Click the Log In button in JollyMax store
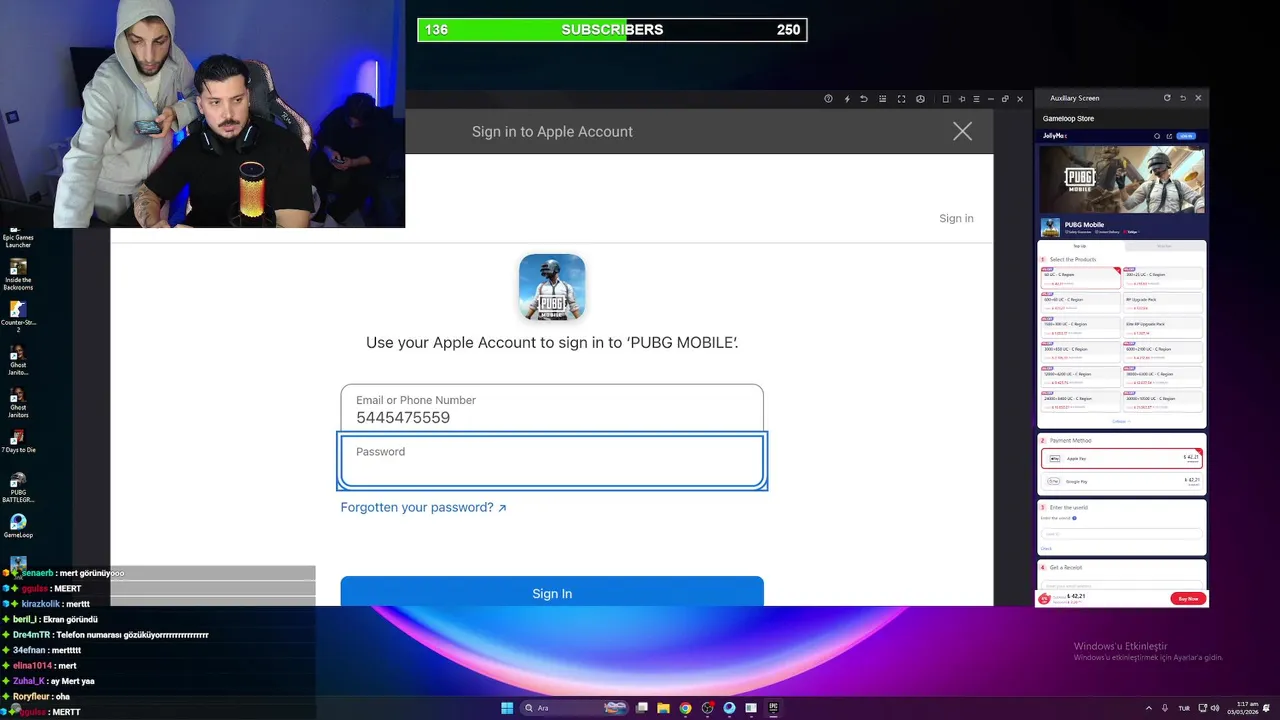Viewport: 1280px width, 720px height. [1186, 136]
